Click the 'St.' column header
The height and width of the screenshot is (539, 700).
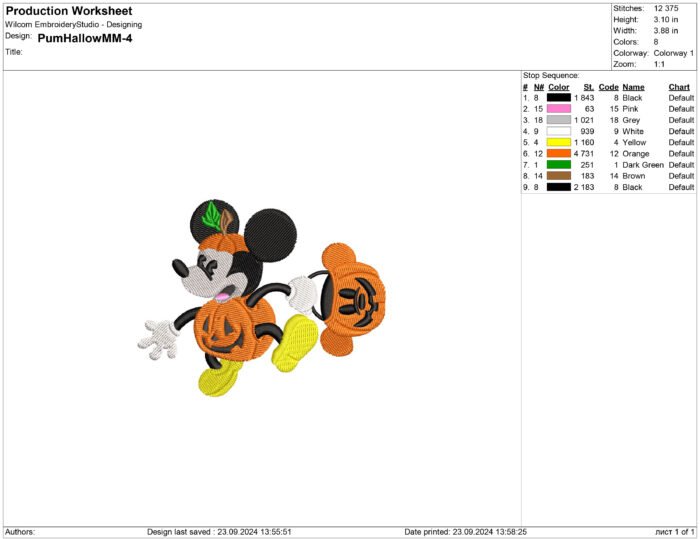[x=588, y=87]
